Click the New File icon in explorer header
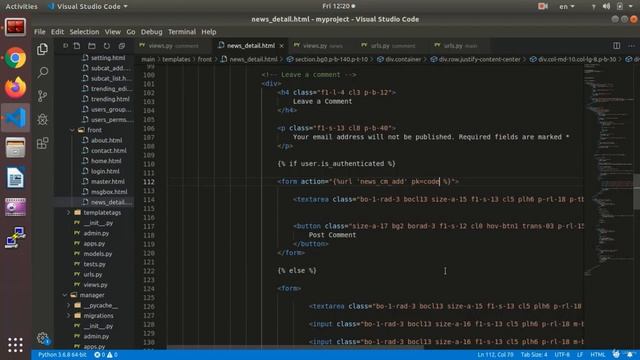This screenshot has width=640, height=360. click(77, 46)
